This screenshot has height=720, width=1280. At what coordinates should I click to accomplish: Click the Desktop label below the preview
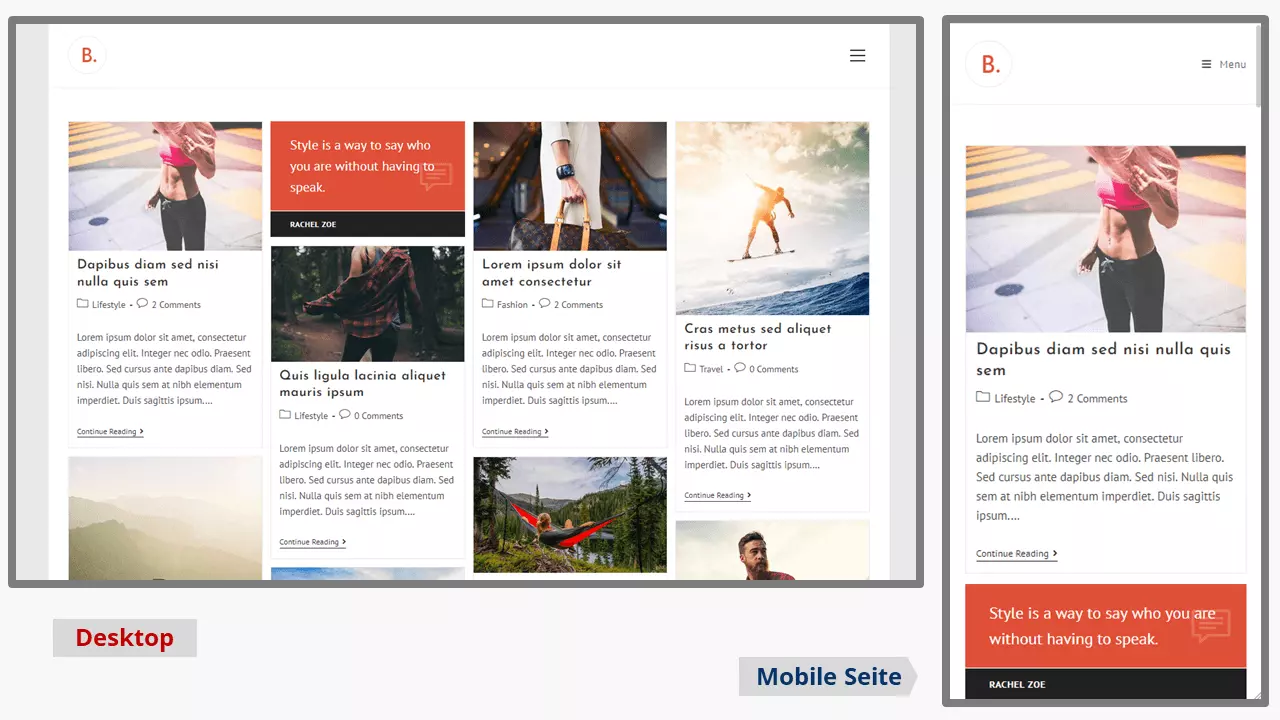click(125, 638)
